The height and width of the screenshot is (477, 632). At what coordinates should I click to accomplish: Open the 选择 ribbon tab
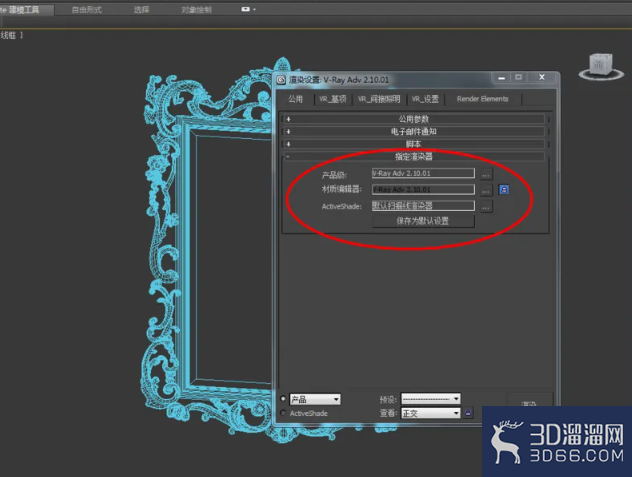[x=141, y=9]
